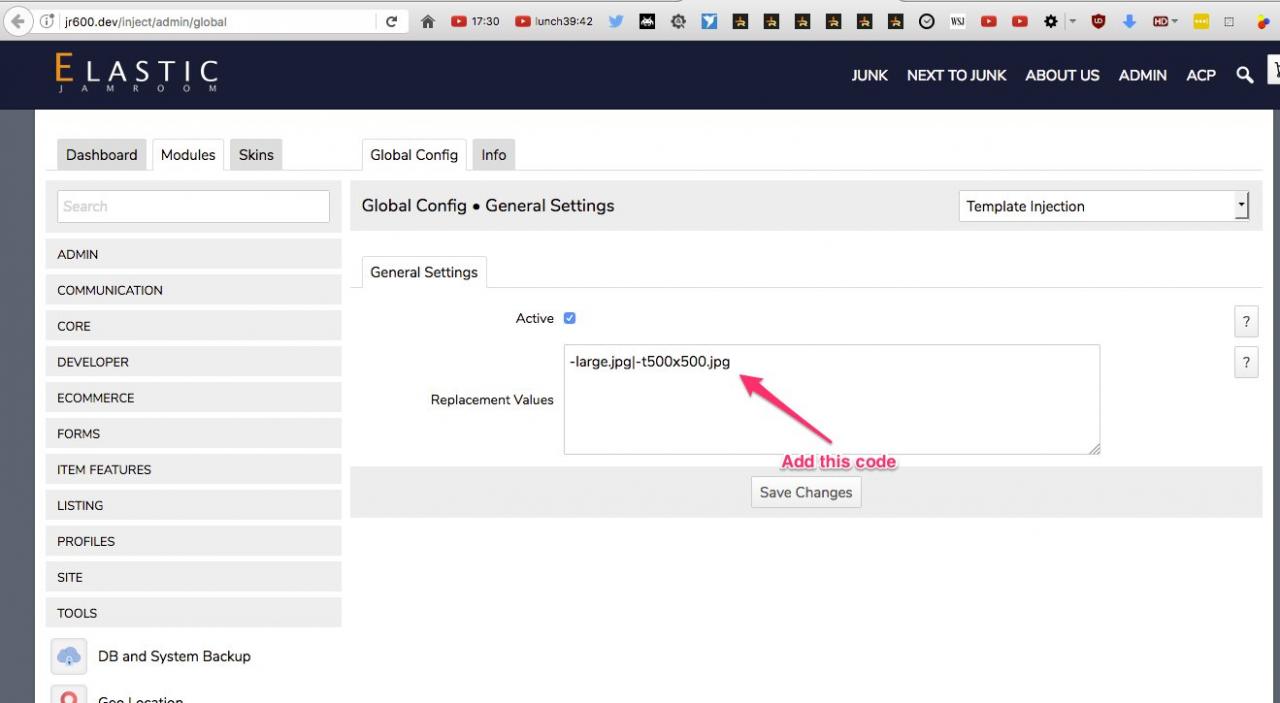This screenshot has height=703, width=1280.
Task: Click the browser home icon
Action: point(428,21)
